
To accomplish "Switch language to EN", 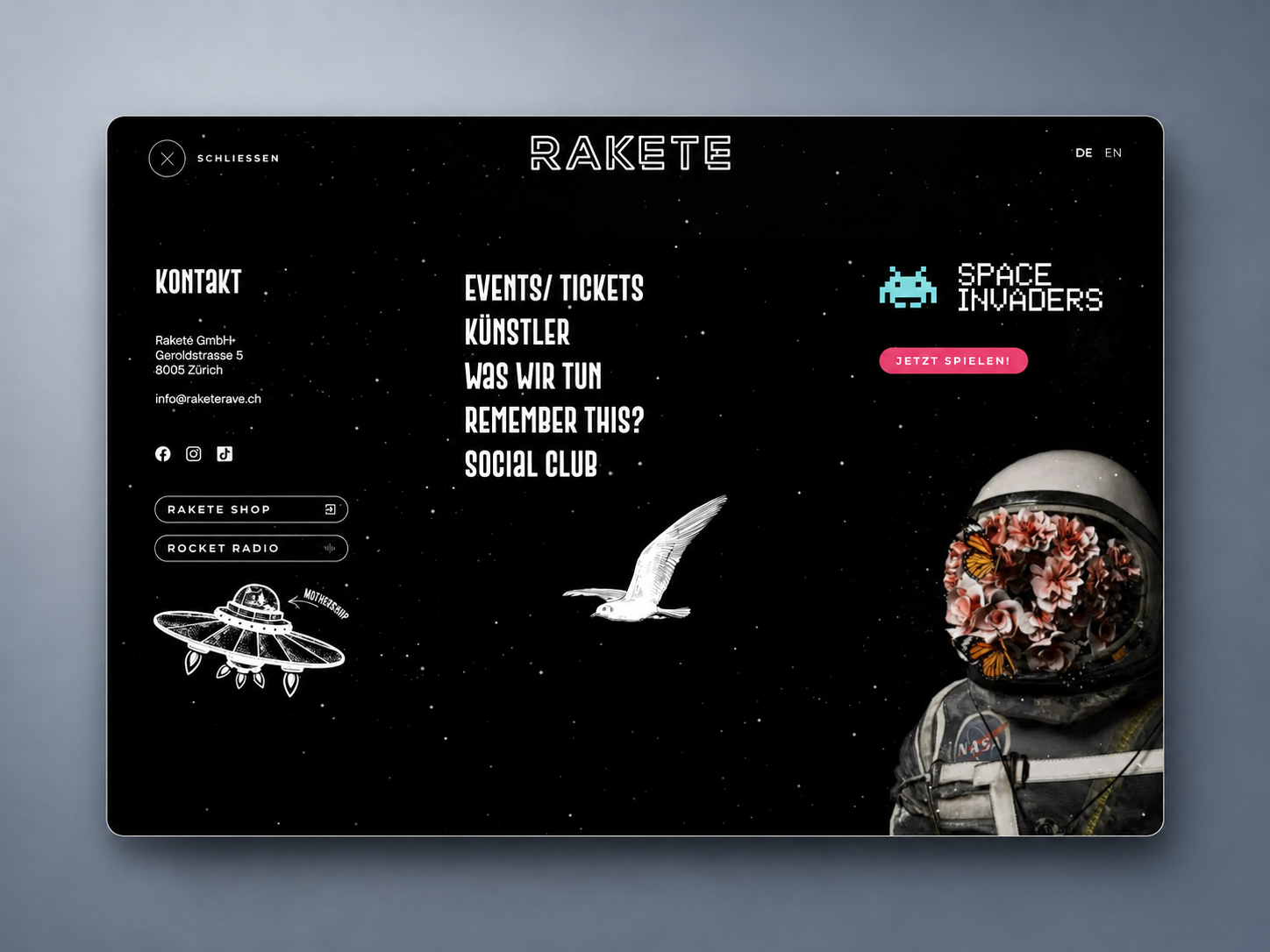I will (1113, 153).
